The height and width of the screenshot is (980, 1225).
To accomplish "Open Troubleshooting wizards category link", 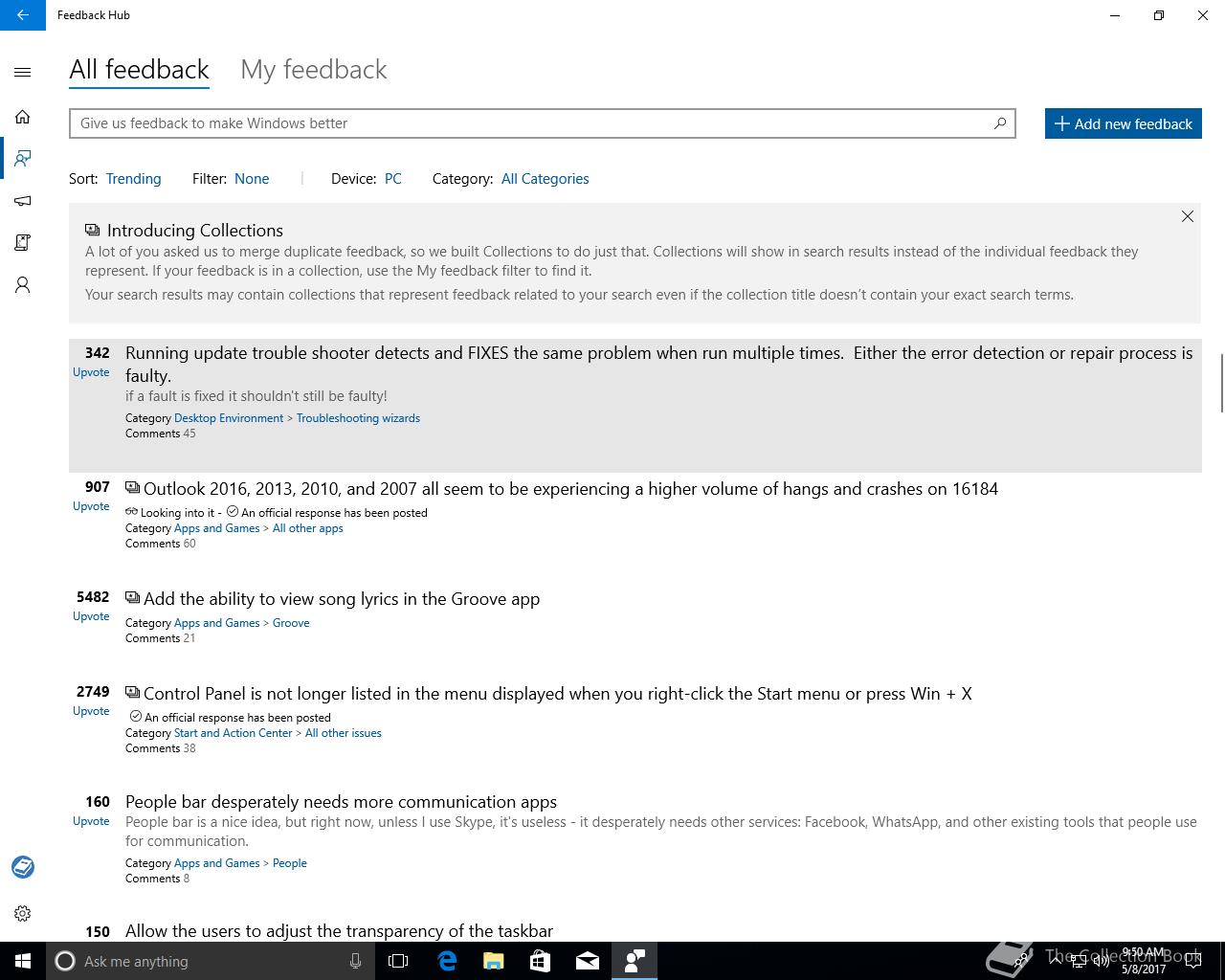I will [x=358, y=418].
